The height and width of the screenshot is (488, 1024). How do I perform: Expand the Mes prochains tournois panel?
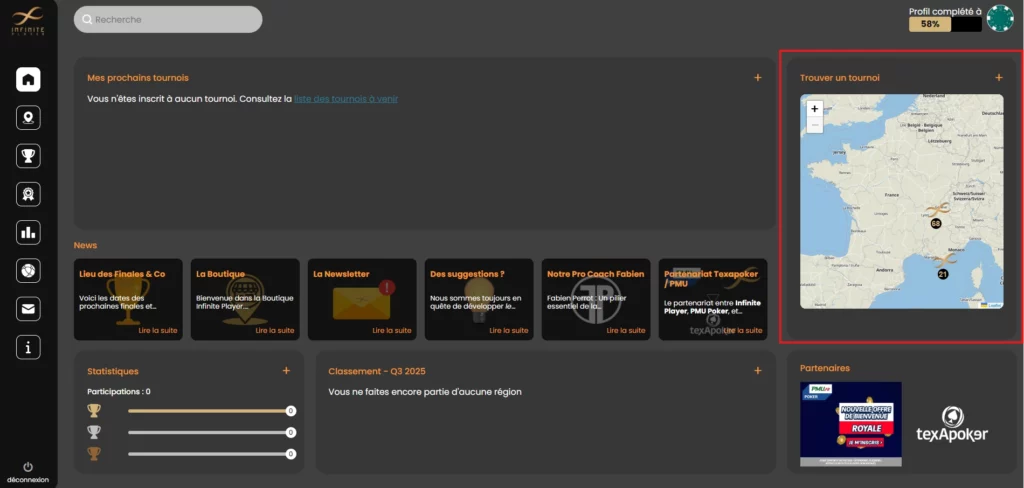point(757,78)
